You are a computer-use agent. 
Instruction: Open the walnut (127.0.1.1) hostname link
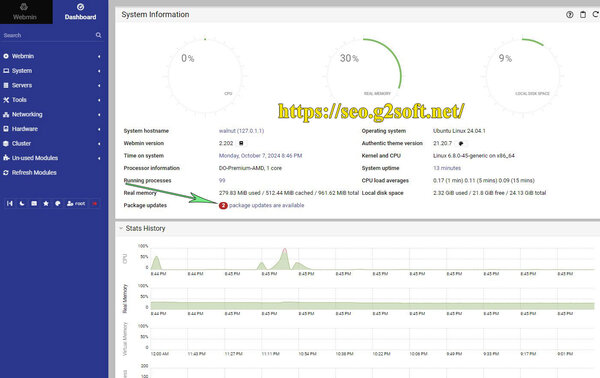click(241, 131)
